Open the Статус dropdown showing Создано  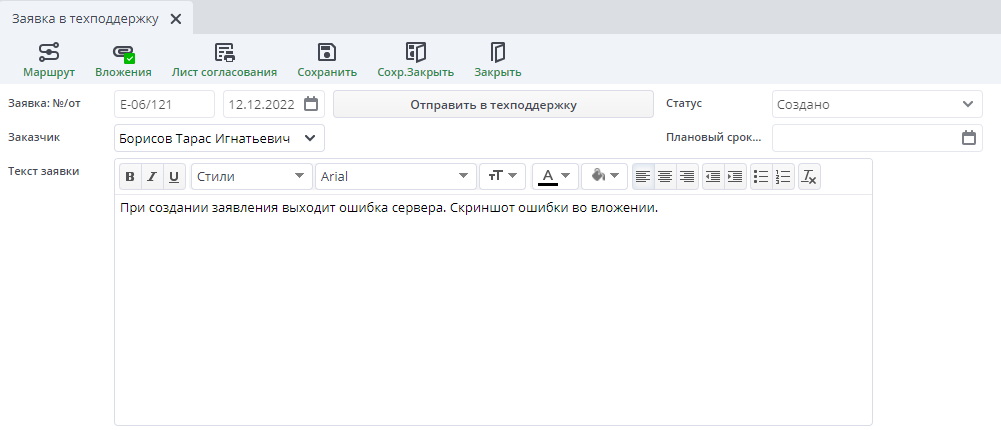coord(877,105)
